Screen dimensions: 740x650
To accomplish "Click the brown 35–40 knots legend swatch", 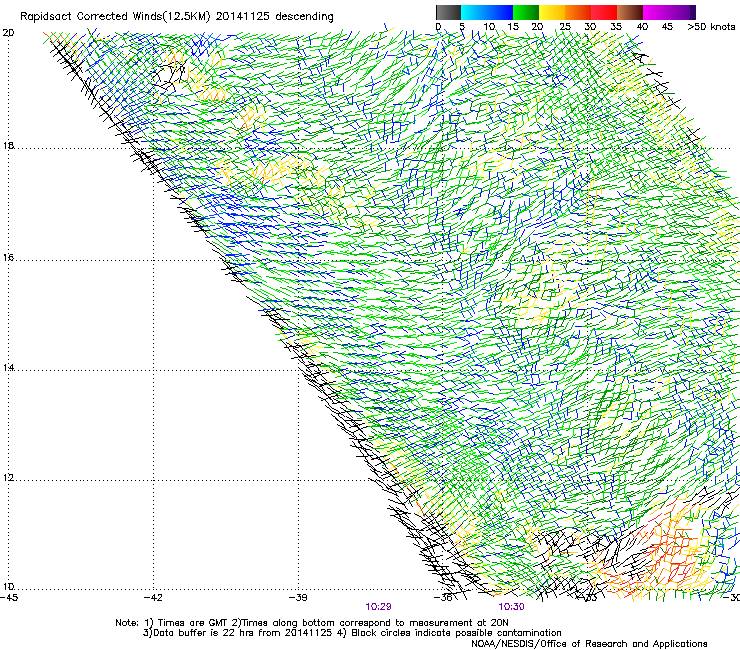I will click(630, 12).
